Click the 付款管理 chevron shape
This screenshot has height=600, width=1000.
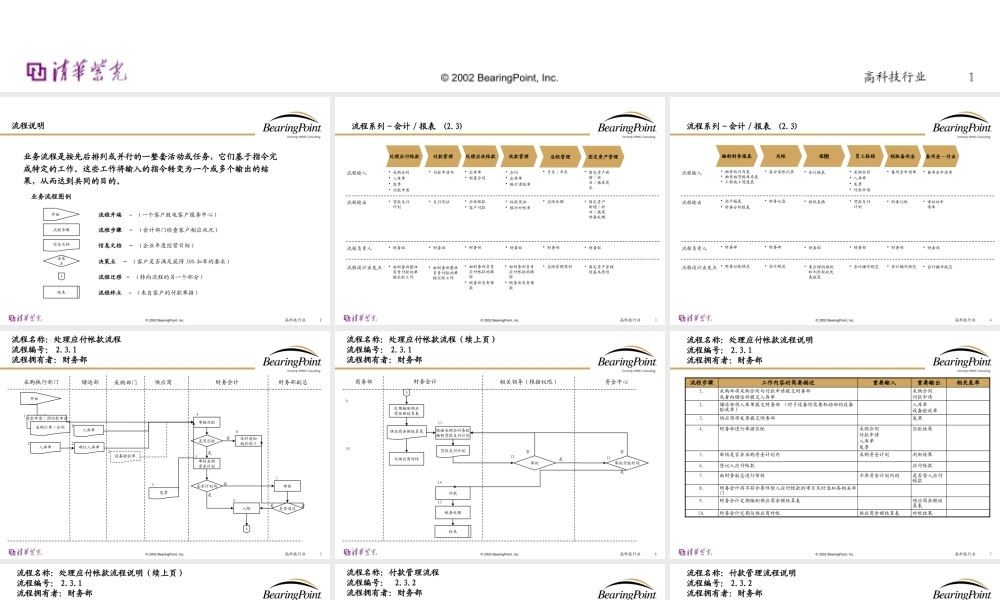point(443,156)
